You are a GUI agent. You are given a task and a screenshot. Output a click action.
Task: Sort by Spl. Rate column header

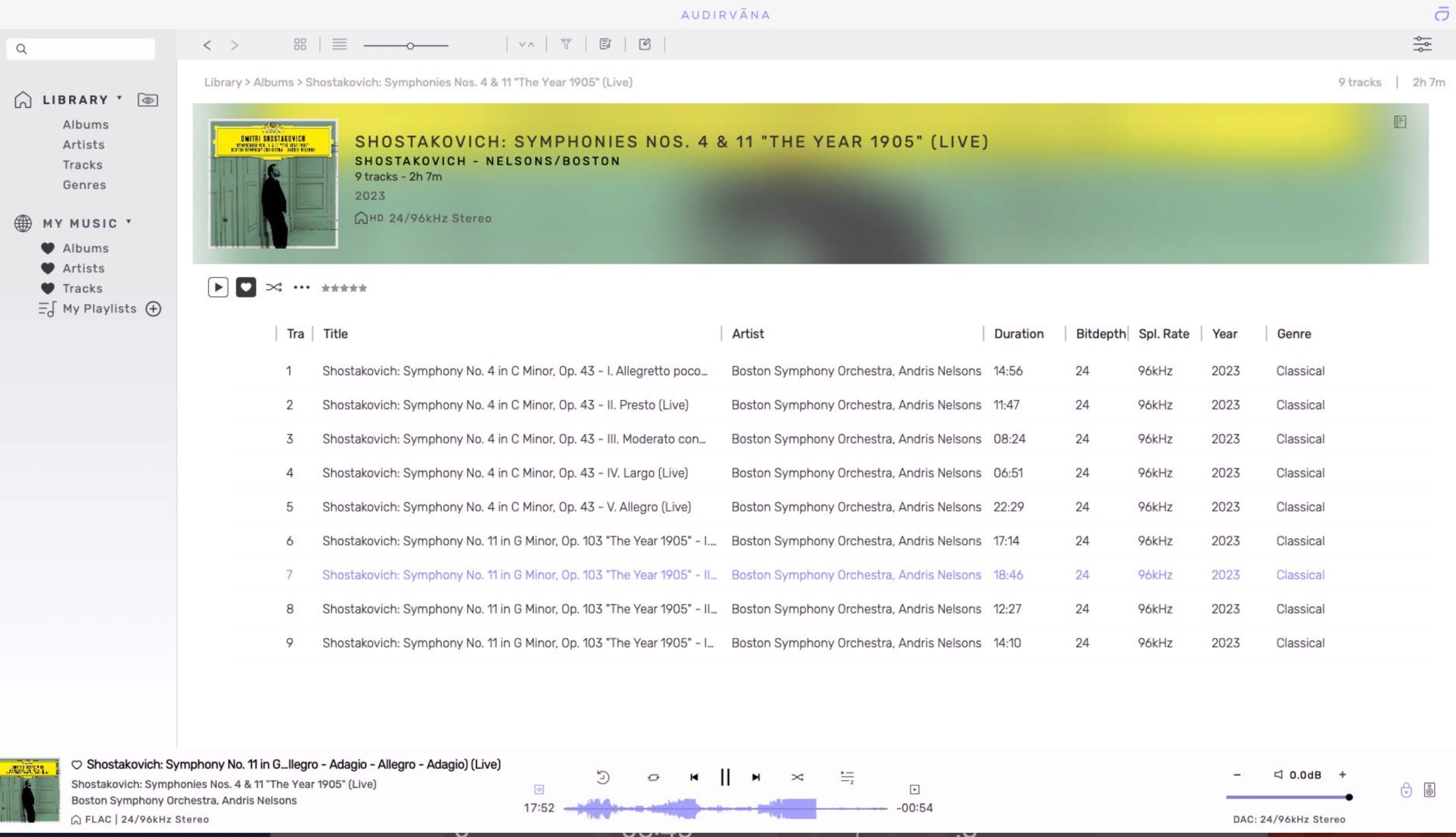pos(1163,334)
